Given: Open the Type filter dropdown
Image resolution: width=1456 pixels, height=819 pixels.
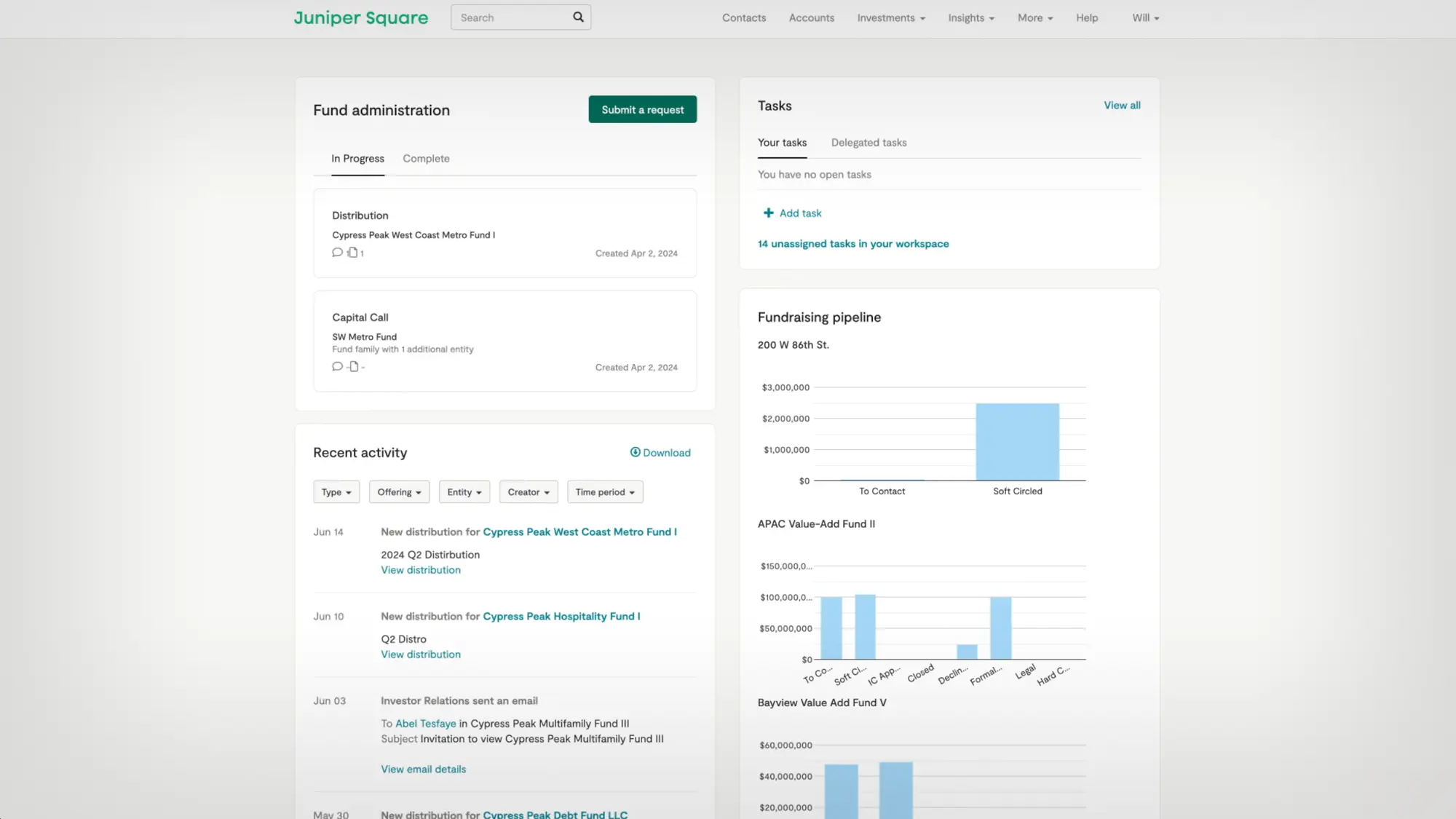Looking at the screenshot, I should tap(336, 492).
